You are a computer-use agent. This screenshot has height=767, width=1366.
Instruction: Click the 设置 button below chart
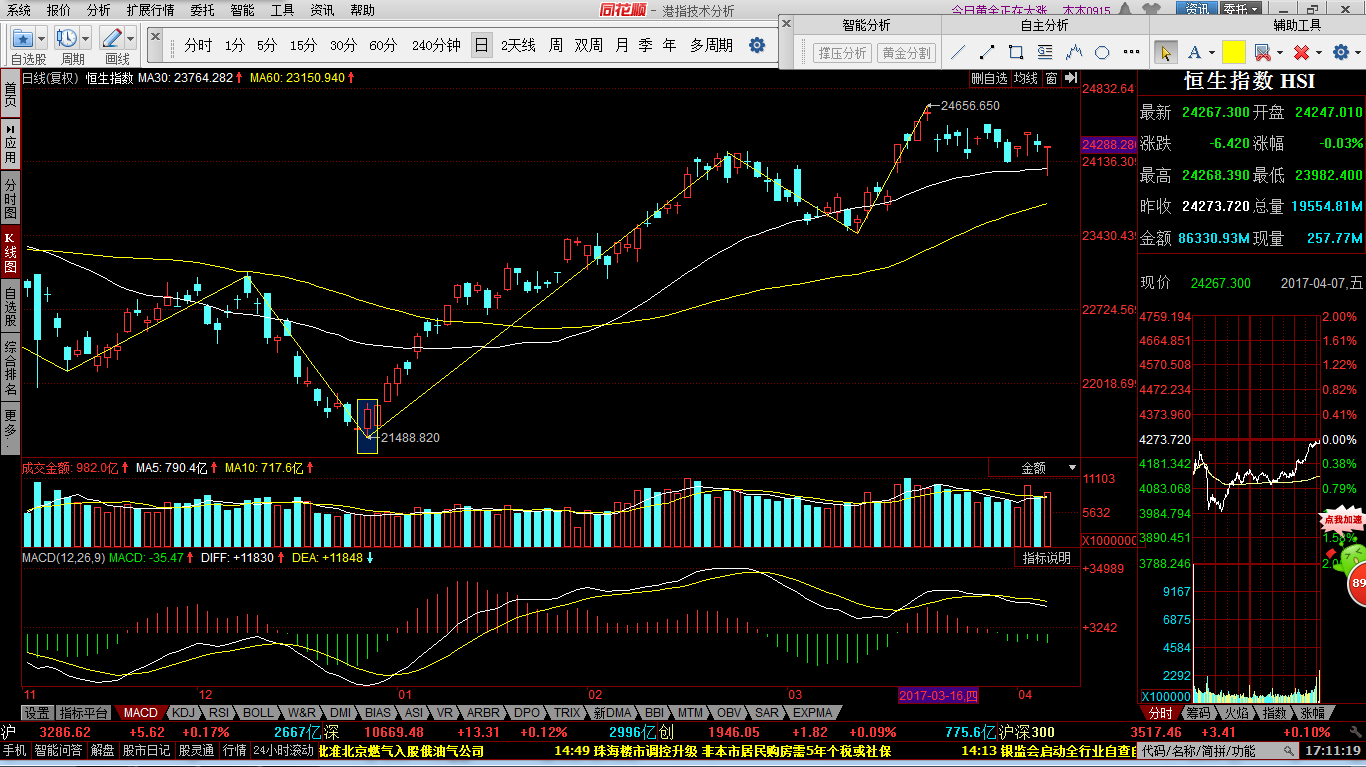(x=37, y=713)
